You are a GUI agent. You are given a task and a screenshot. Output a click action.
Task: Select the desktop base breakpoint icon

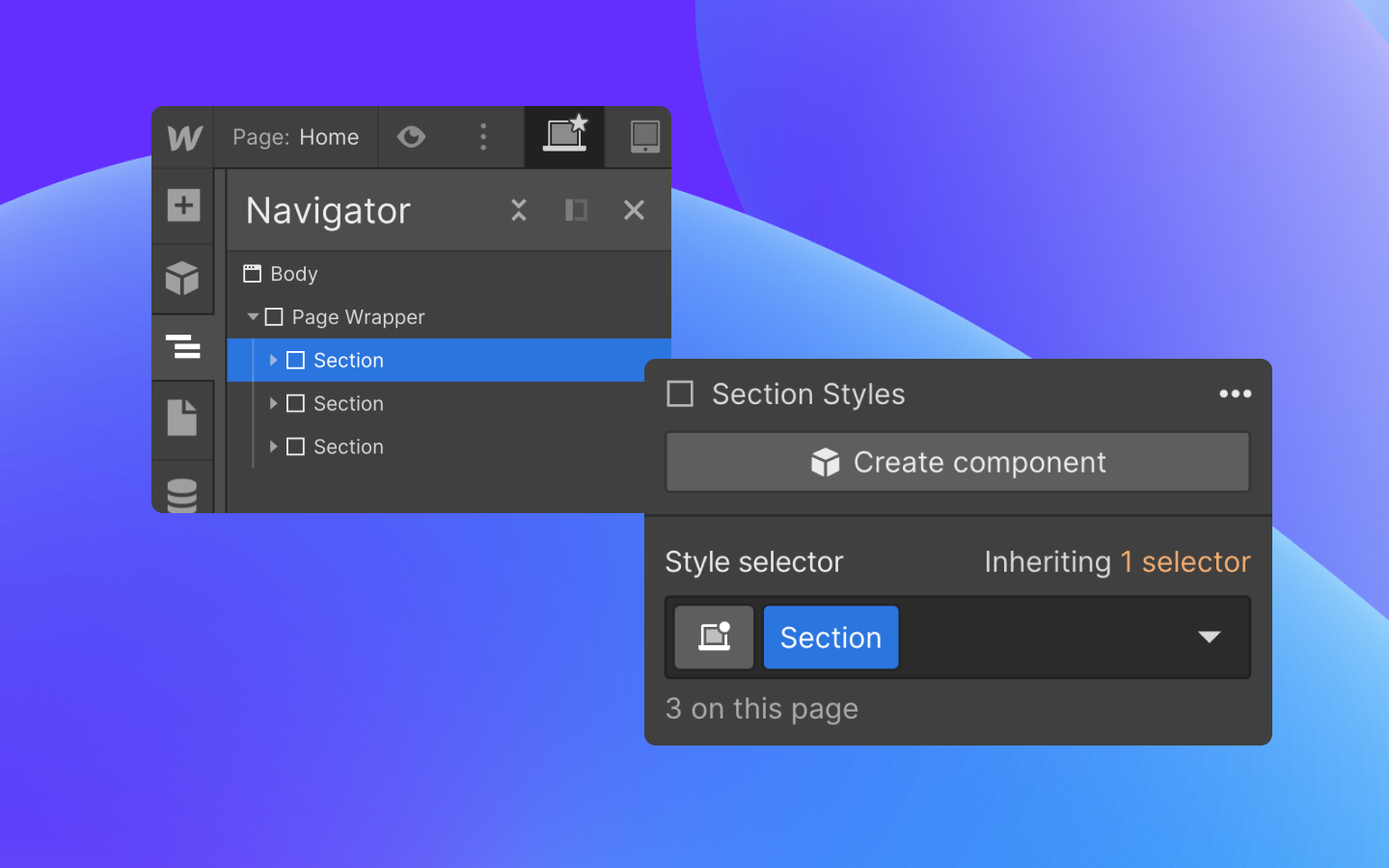pyautogui.click(x=565, y=135)
